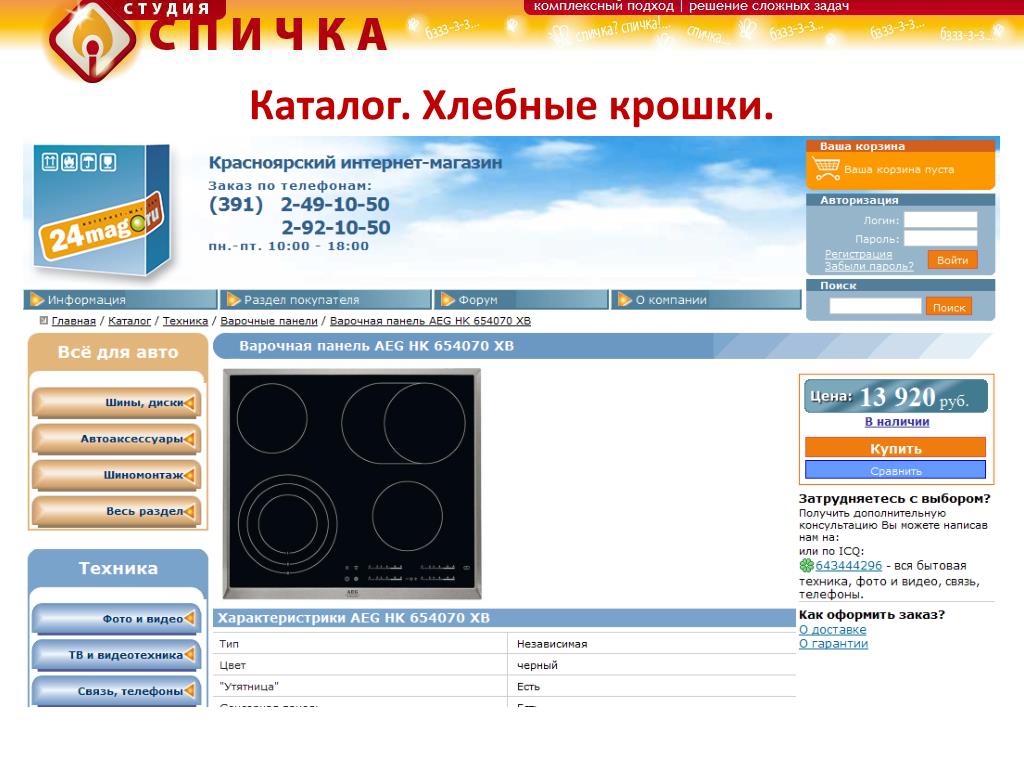Open Шины, диски category
The image size is (1024, 768).
point(116,403)
